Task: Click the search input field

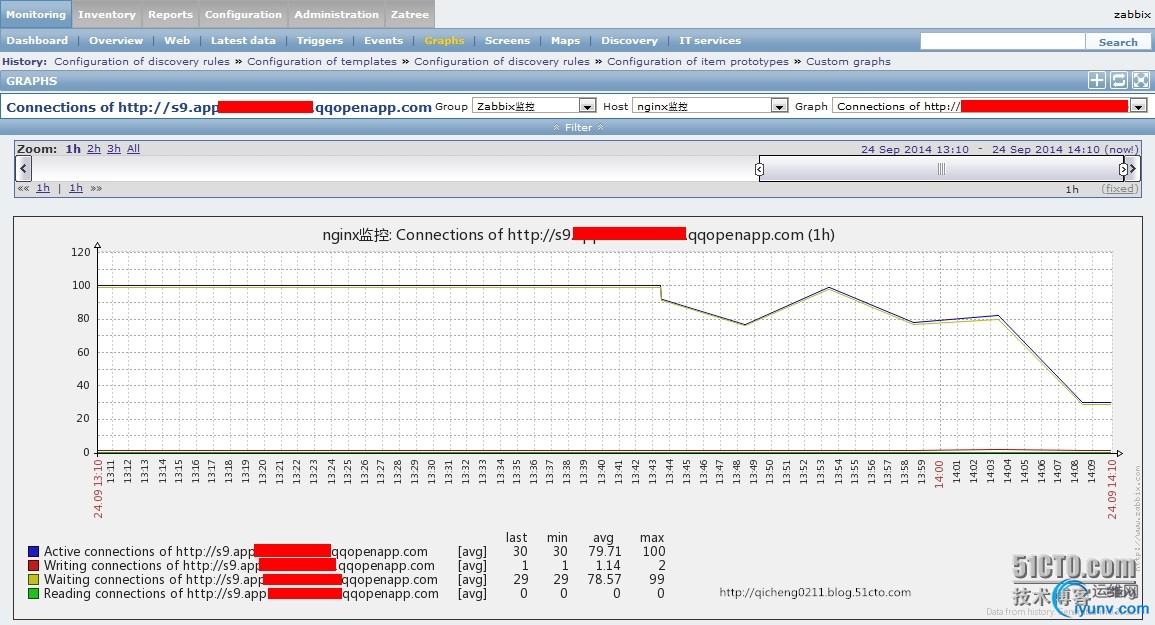Action: click(x=1003, y=41)
